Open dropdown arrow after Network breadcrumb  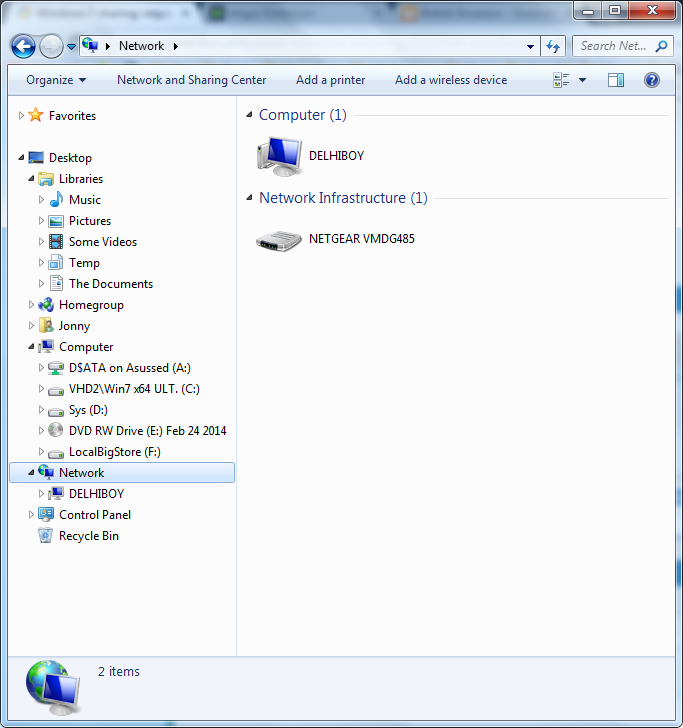click(x=176, y=46)
